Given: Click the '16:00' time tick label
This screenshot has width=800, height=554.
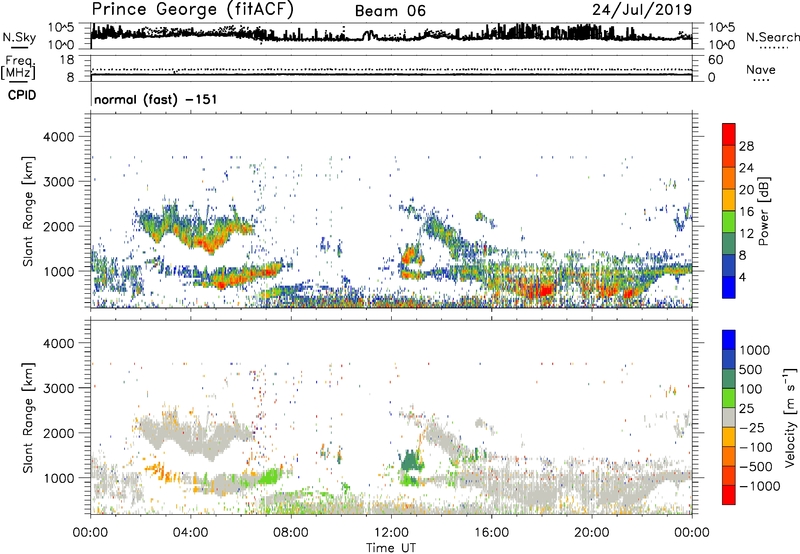Looking at the screenshot, I should tap(491, 533).
